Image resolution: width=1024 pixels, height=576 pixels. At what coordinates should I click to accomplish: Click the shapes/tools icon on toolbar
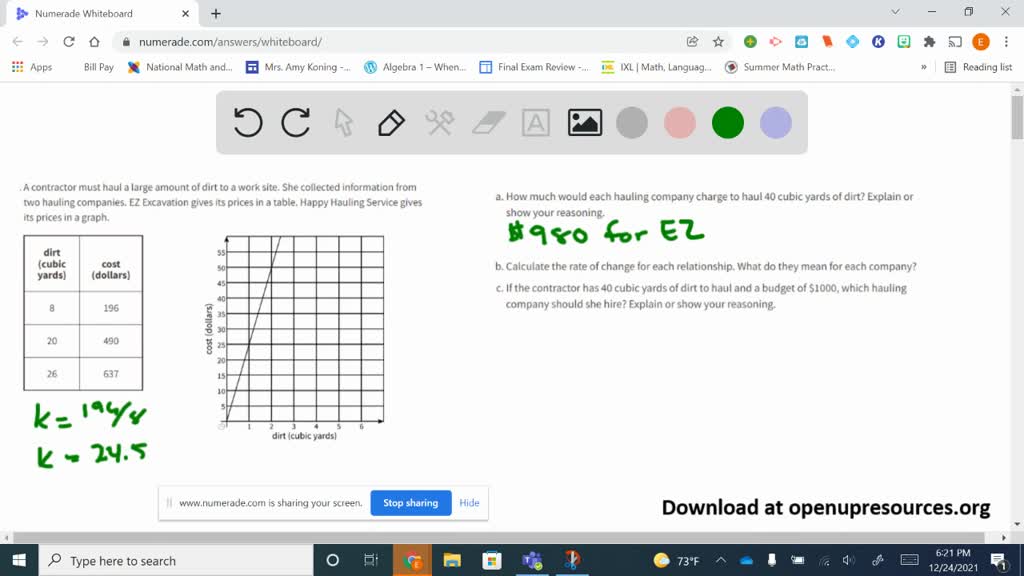click(440, 122)
